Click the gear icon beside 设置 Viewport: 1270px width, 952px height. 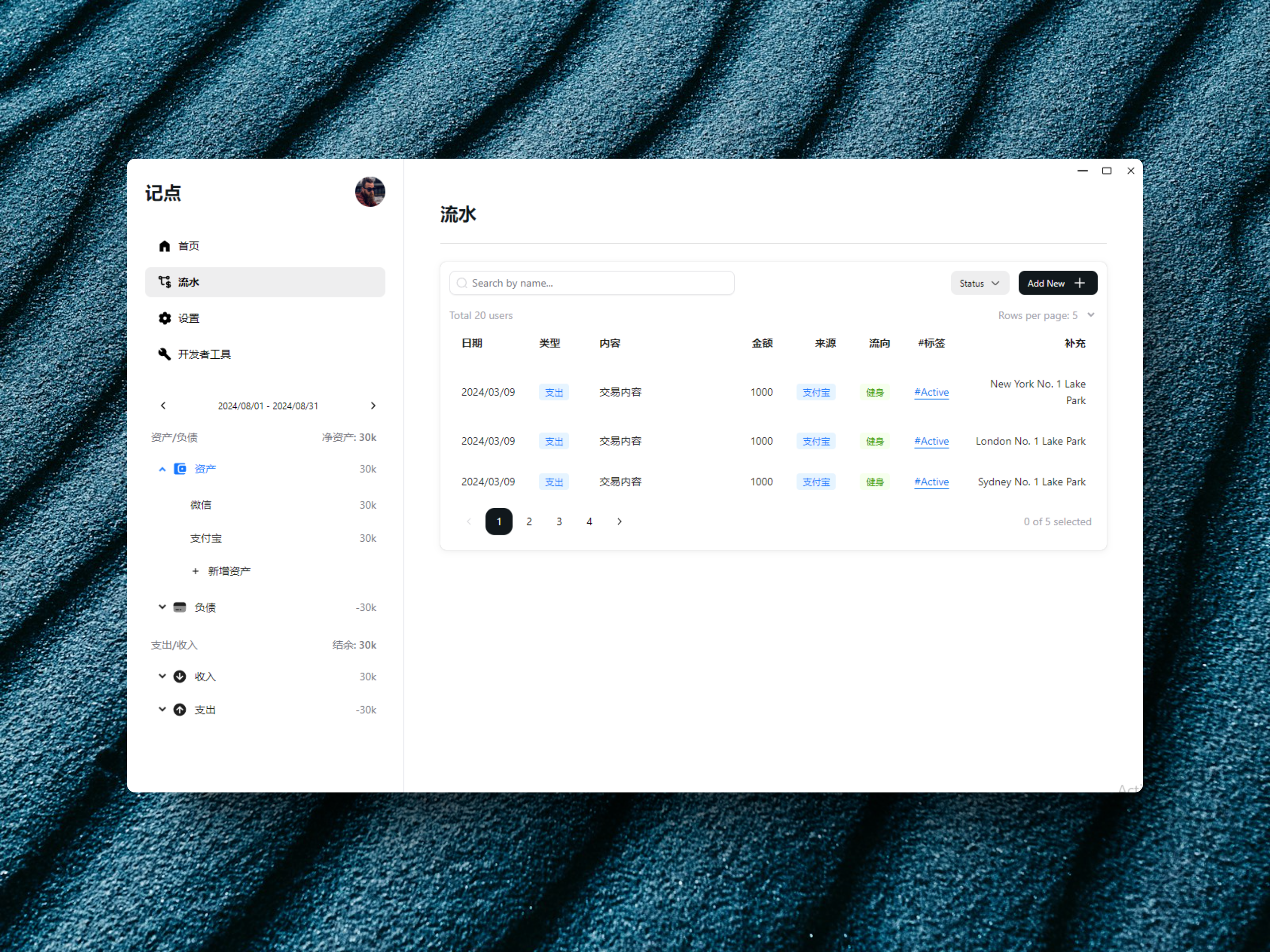165,318
